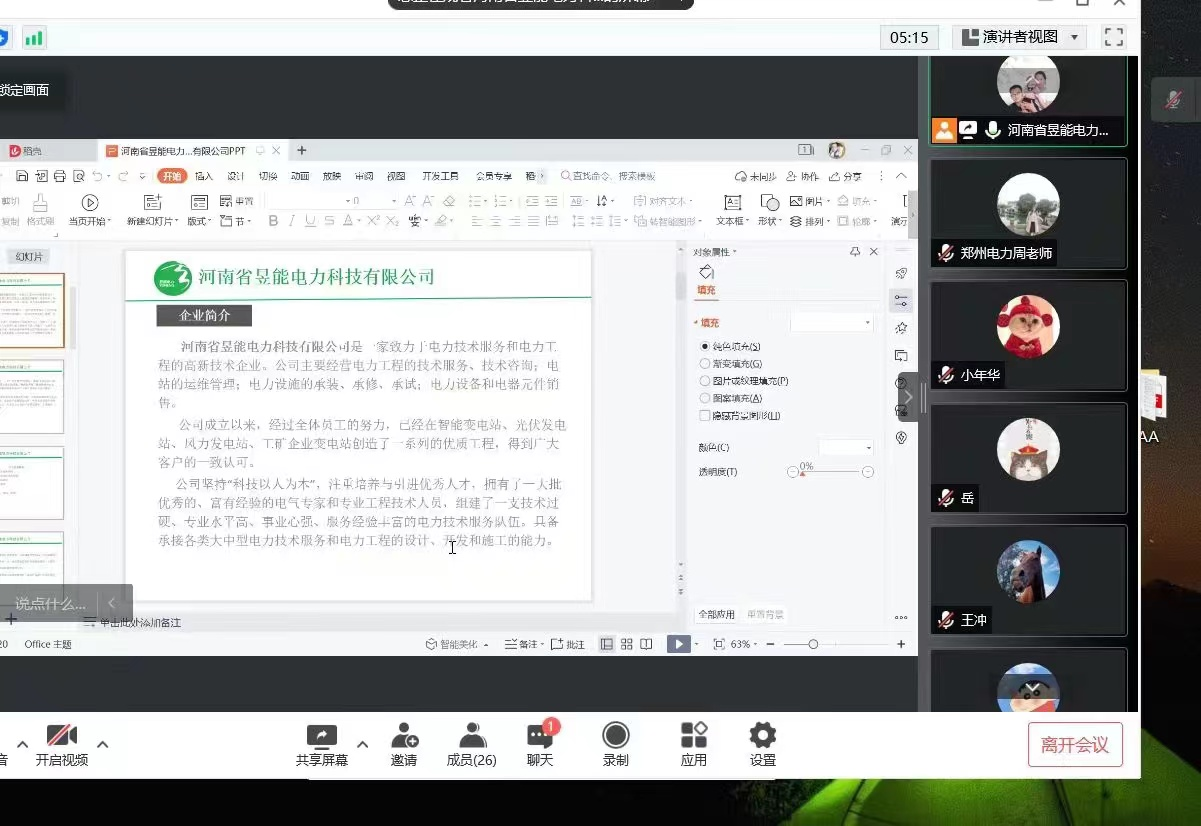The image size is (1201, 826).
Task: Click the slide sorter grid view icon
Action: [627, 644]
